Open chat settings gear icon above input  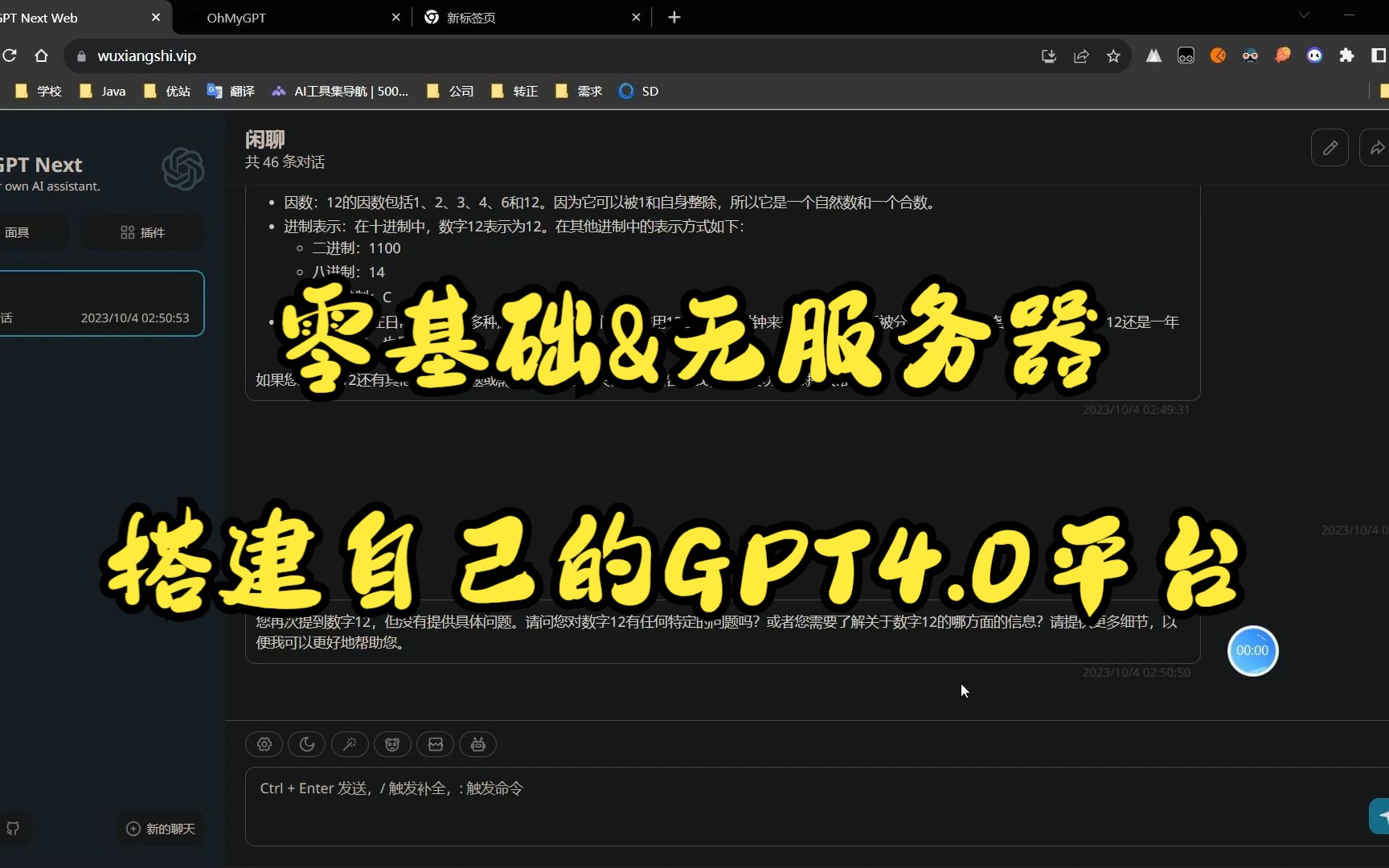tap(264, 744)
